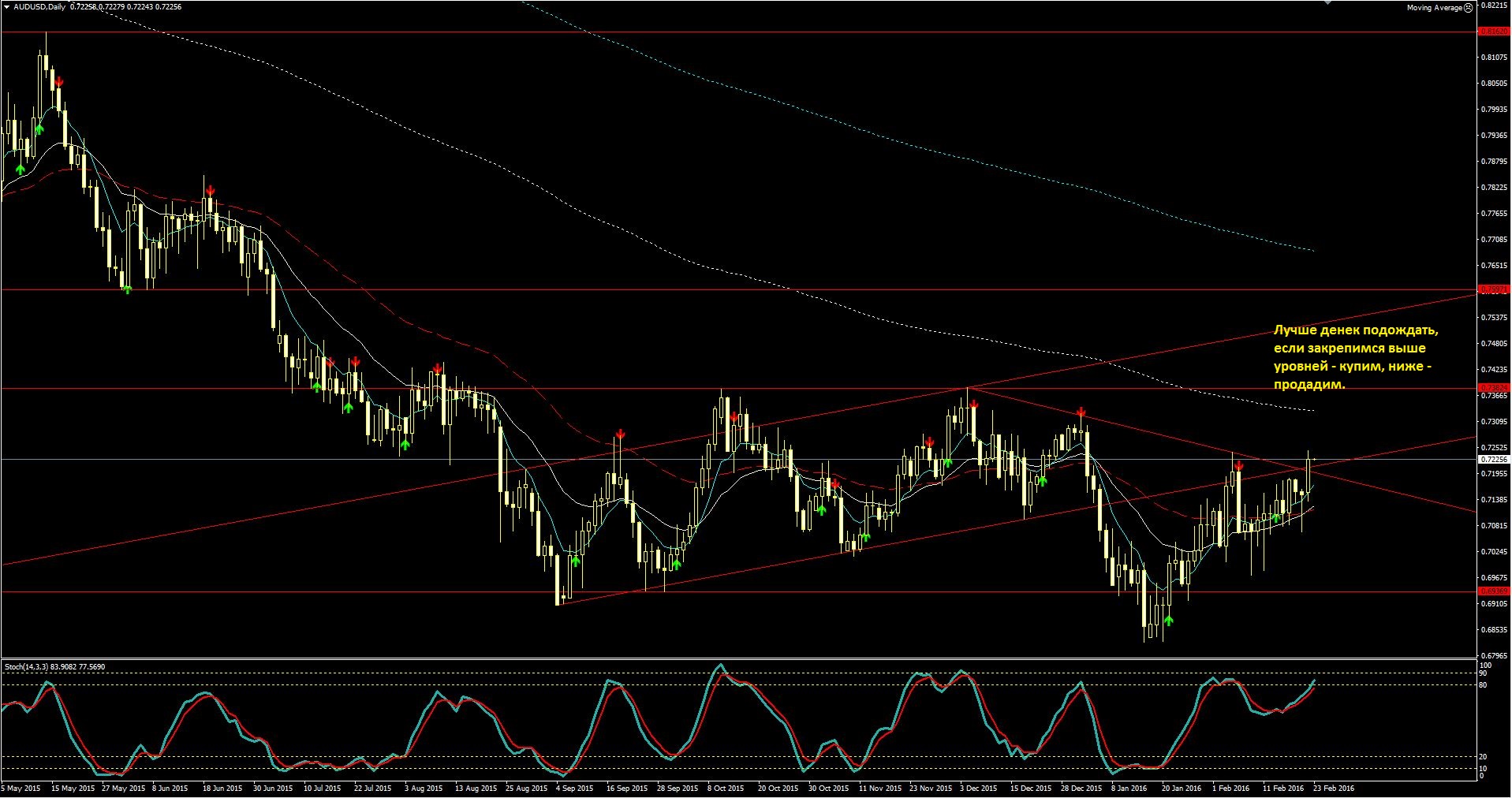Select the red 0.75971 price level label
Screen dimensions: 1512x798
(1493, 290)
